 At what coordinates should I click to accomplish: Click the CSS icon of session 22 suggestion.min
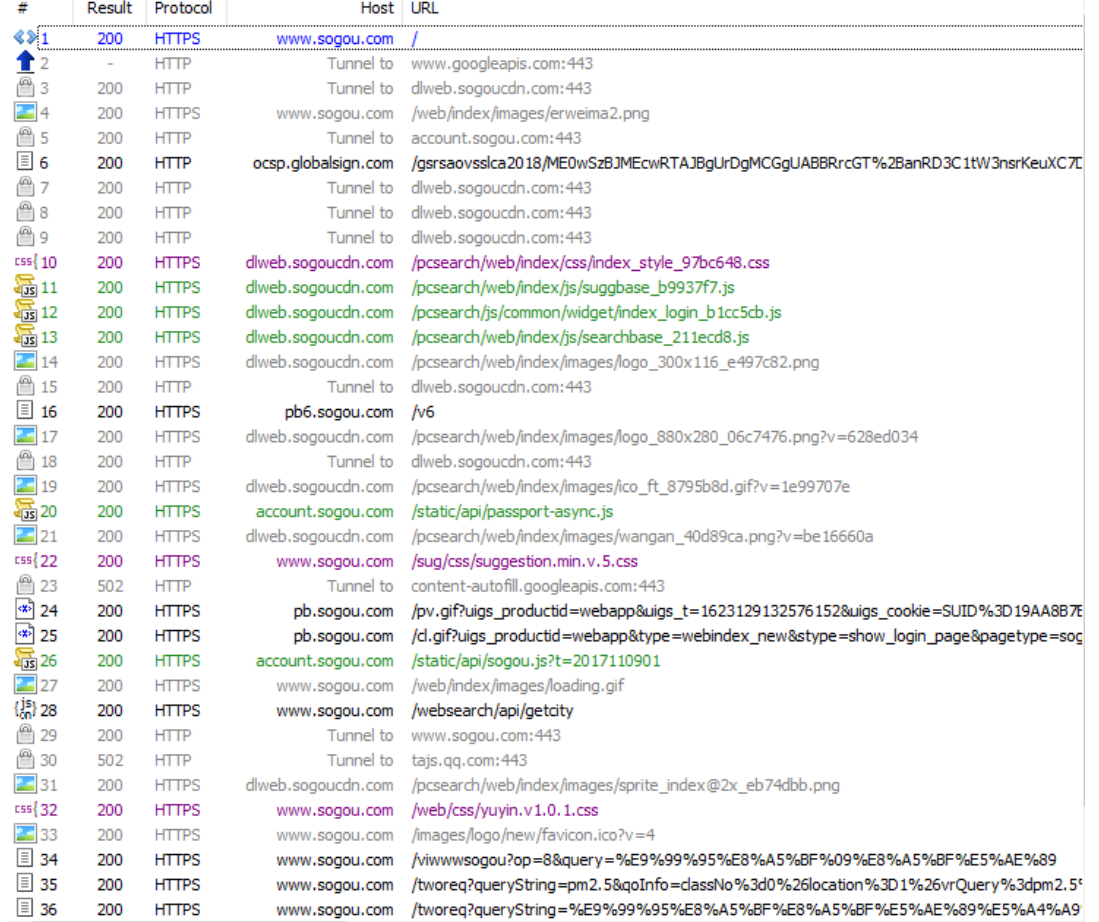click(x=25, y=560)
